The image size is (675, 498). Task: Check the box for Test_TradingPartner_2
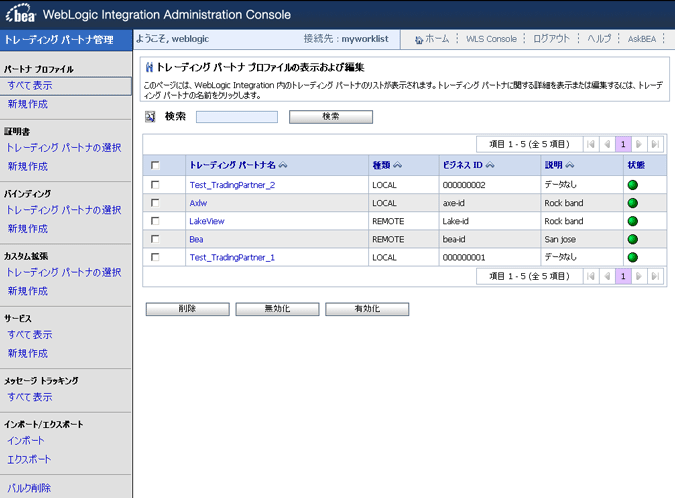155,185
